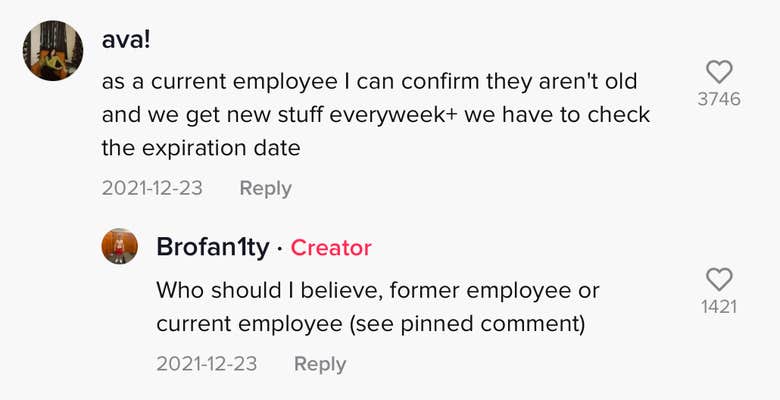Reply to ava!'s comment
Viewport: 780px width, 400px height.
pyautogui.click(x=266, y=188)
